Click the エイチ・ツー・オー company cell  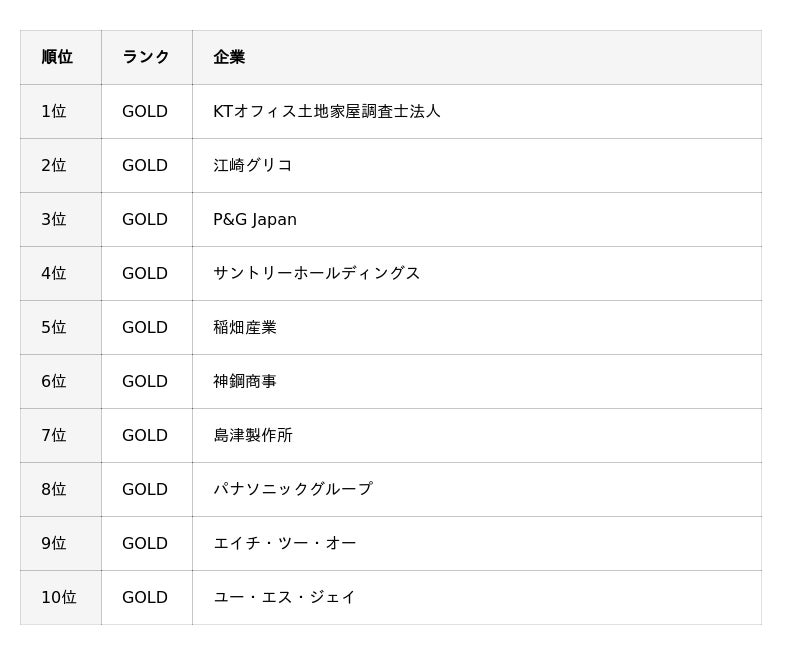click(284, 543)
